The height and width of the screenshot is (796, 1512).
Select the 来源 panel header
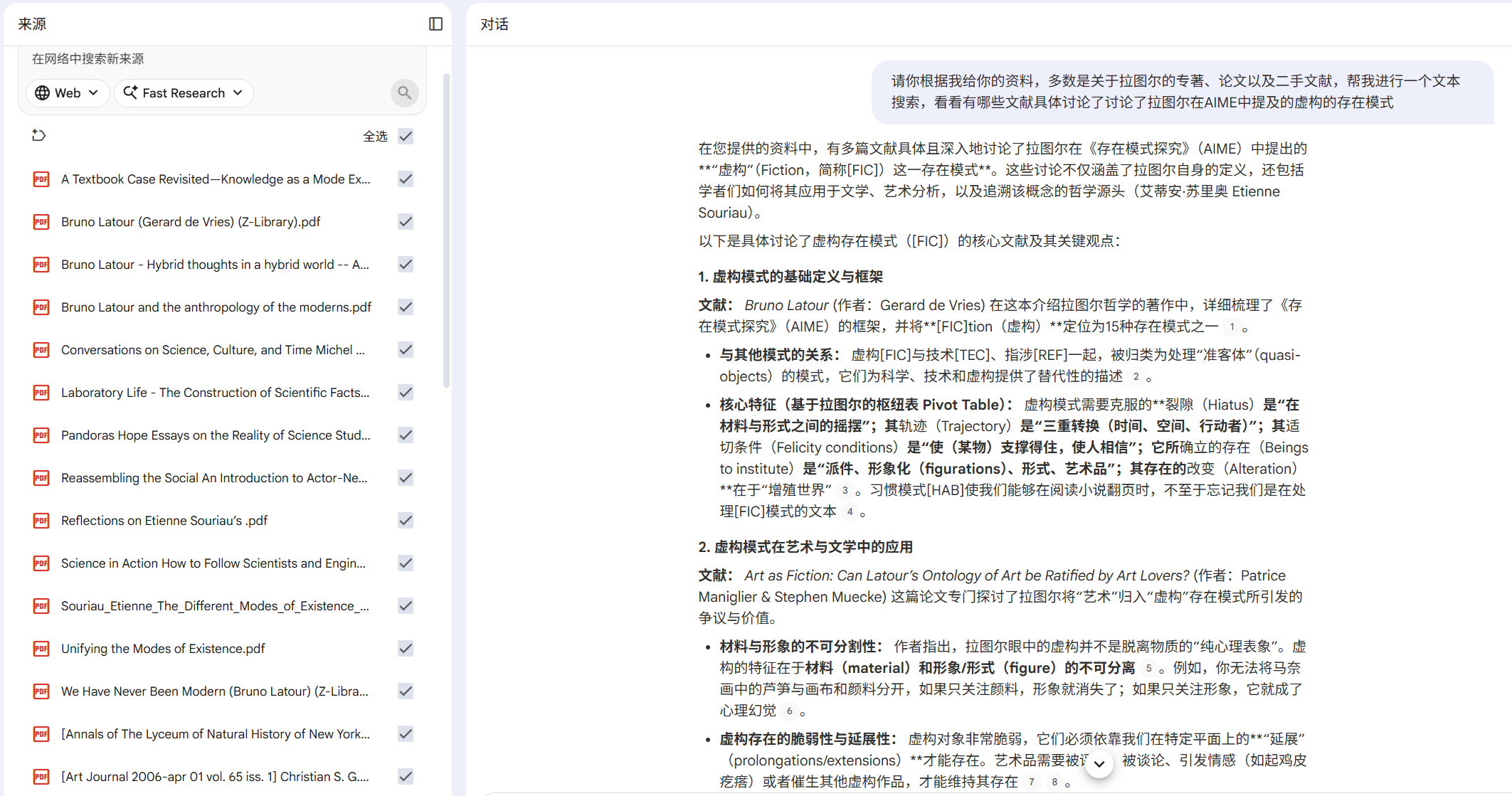pyautogui.click(x=32, y=24)
